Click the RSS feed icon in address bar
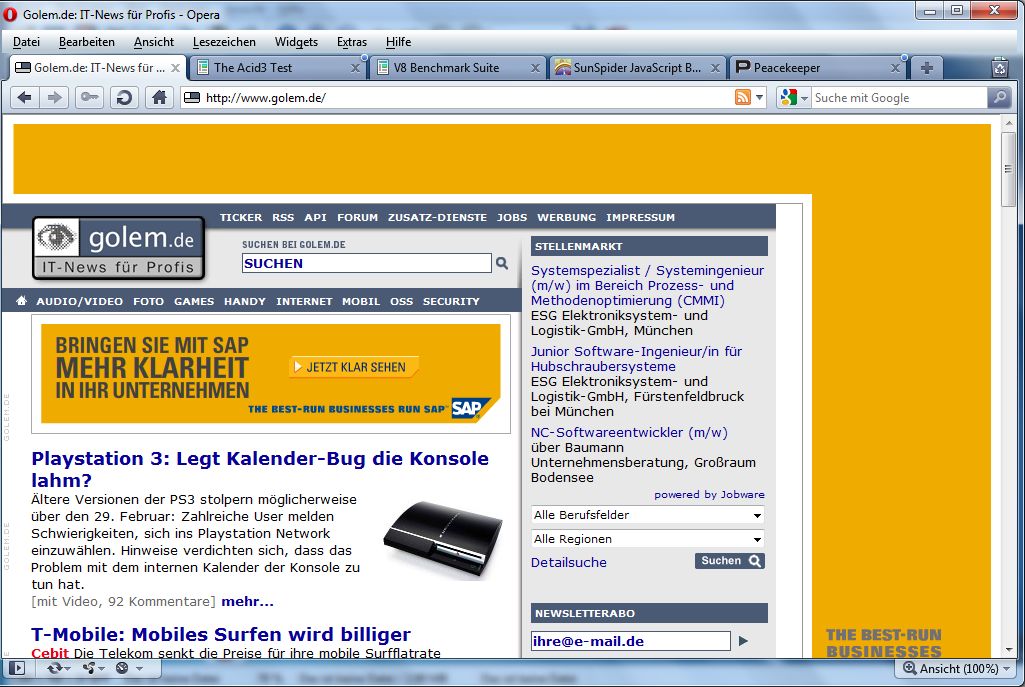The image size is (1025, 687). pos(743,97)
